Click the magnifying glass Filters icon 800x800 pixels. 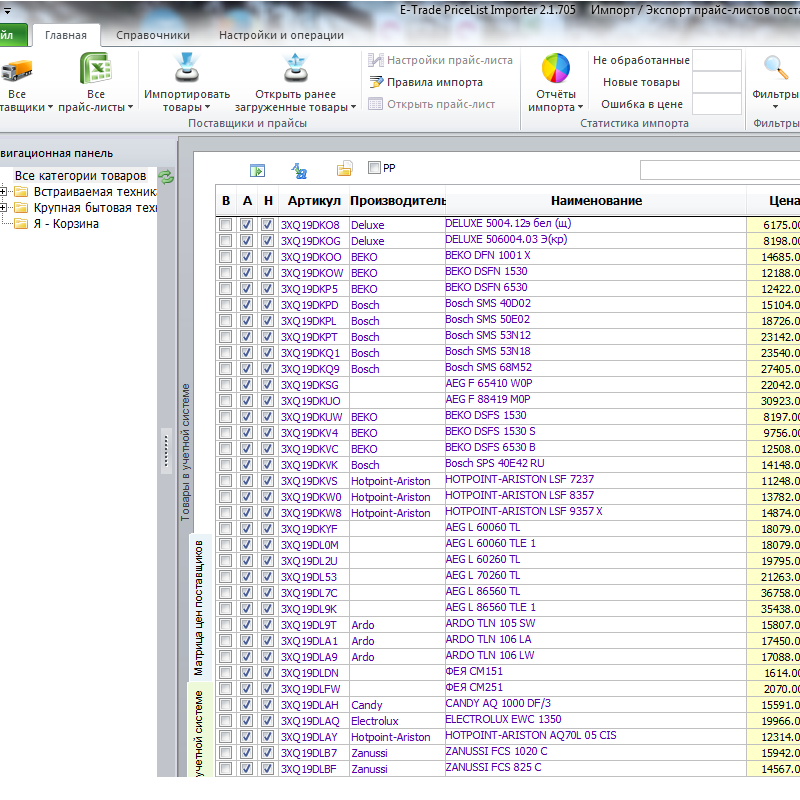pyautogui.click(x=776, y=68)
